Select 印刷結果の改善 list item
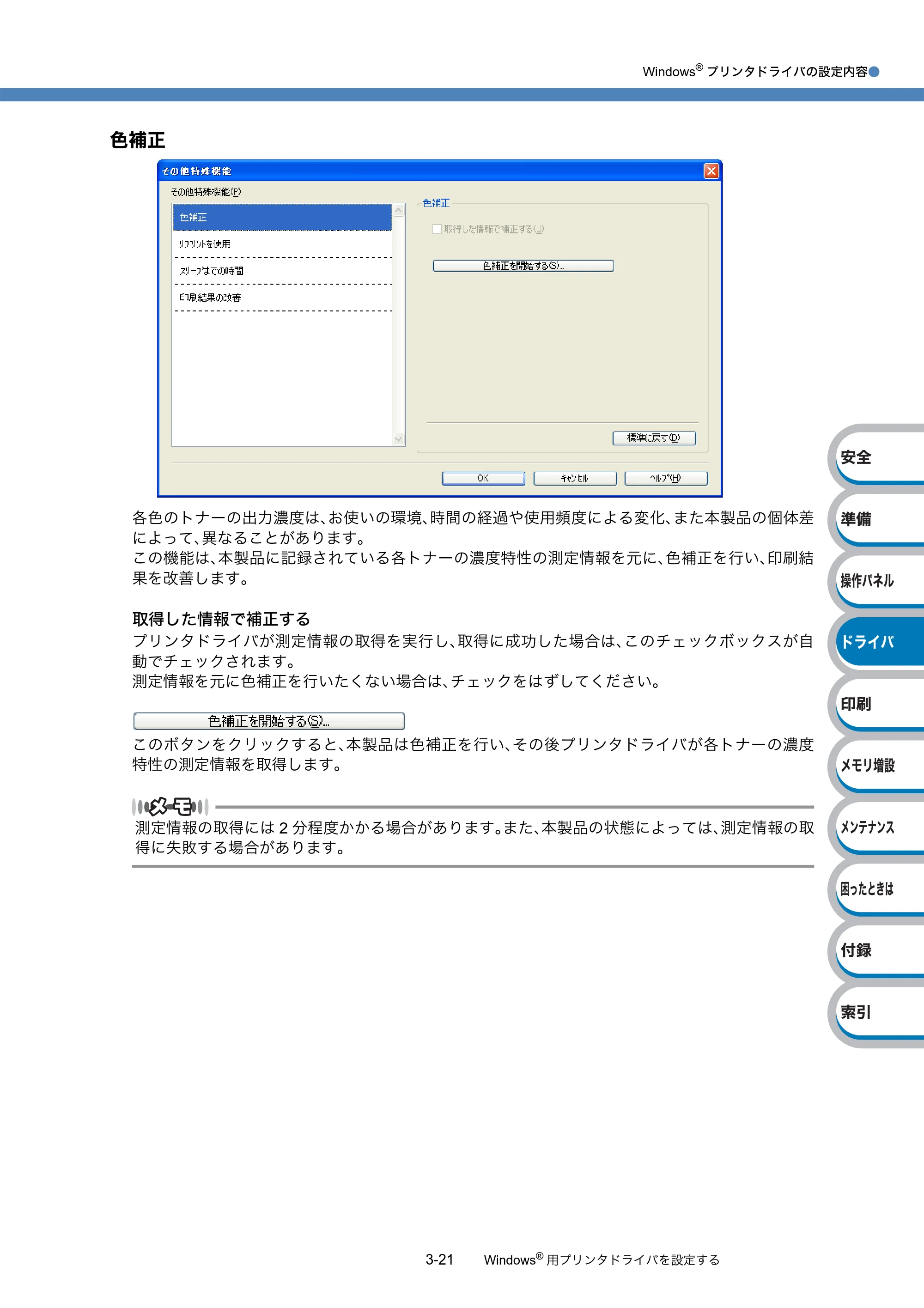Image resolution: width=924 pixels, height=1308 pixels. (x=282, y=298)
